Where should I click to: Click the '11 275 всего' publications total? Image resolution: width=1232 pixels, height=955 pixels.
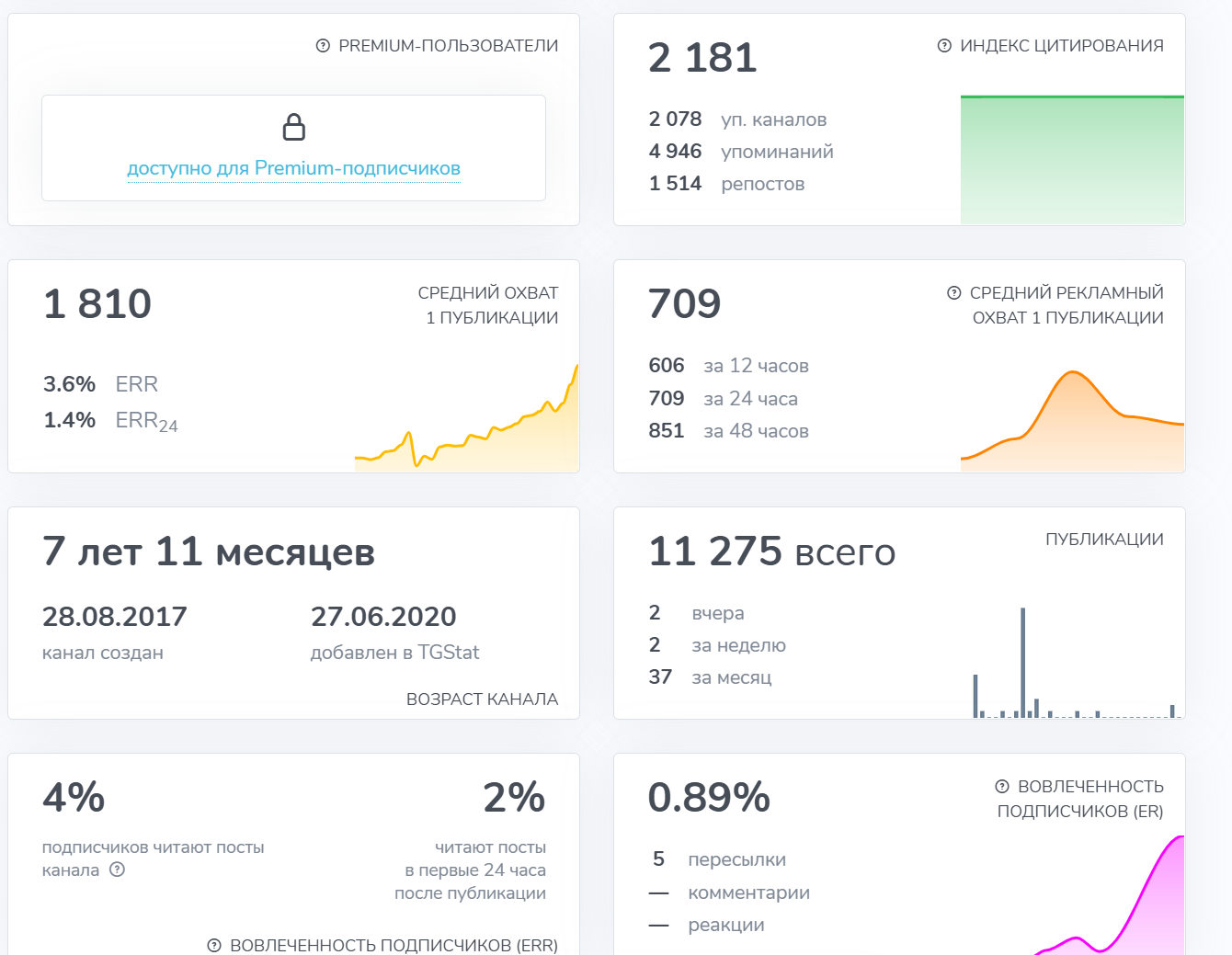(772, 551)
